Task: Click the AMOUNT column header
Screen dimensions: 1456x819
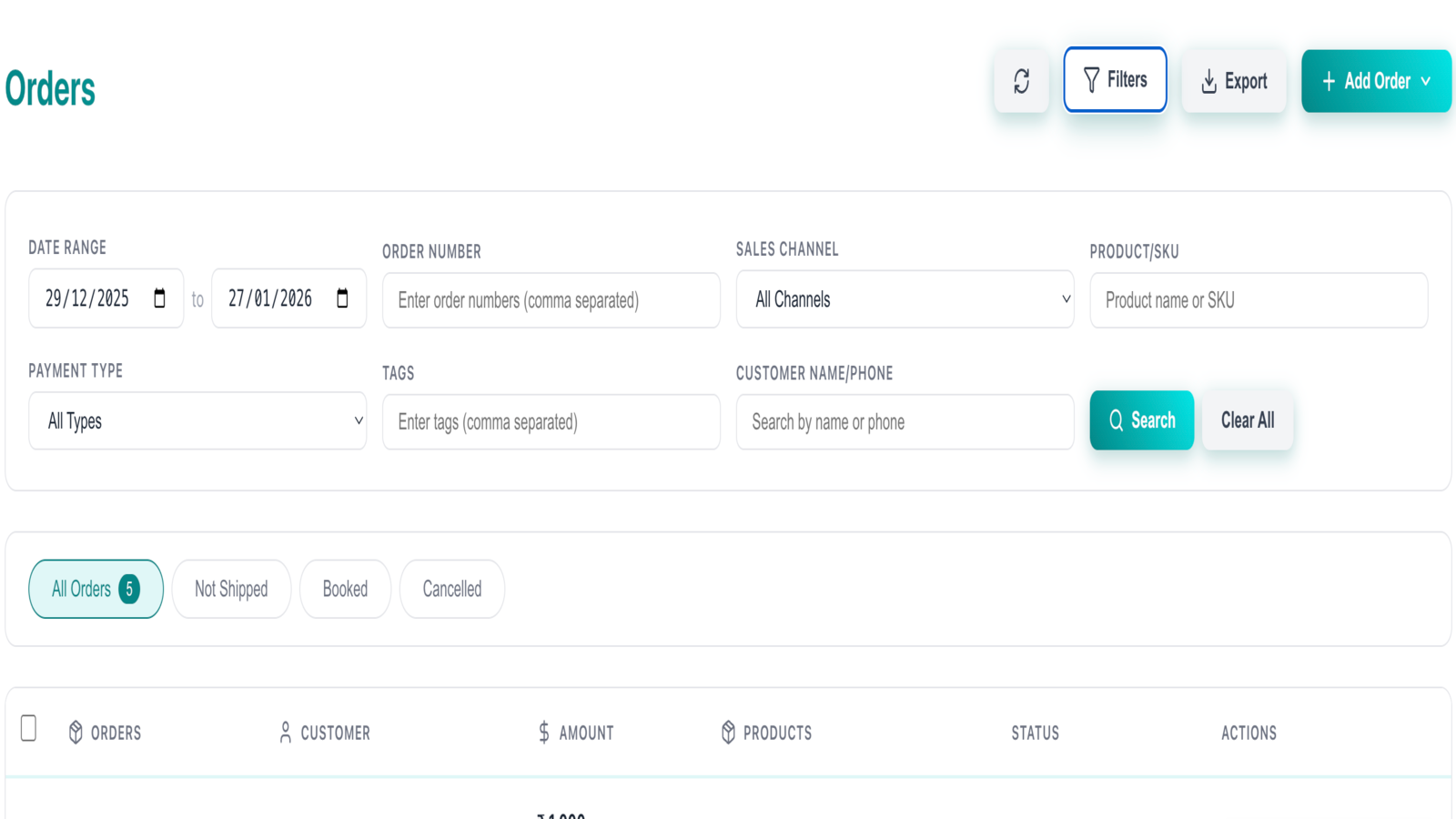Action: (586, 733)
